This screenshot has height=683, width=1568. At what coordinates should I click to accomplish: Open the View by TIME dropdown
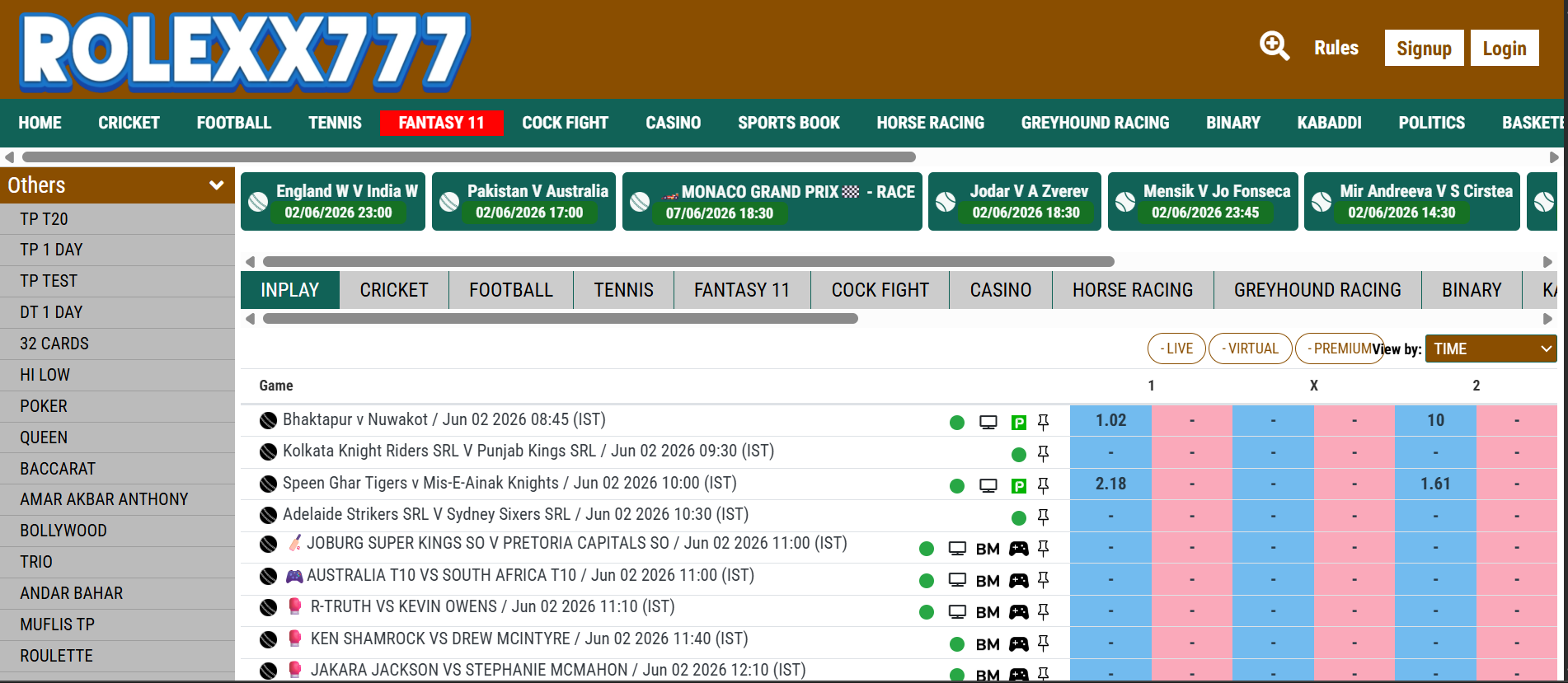1491,349
